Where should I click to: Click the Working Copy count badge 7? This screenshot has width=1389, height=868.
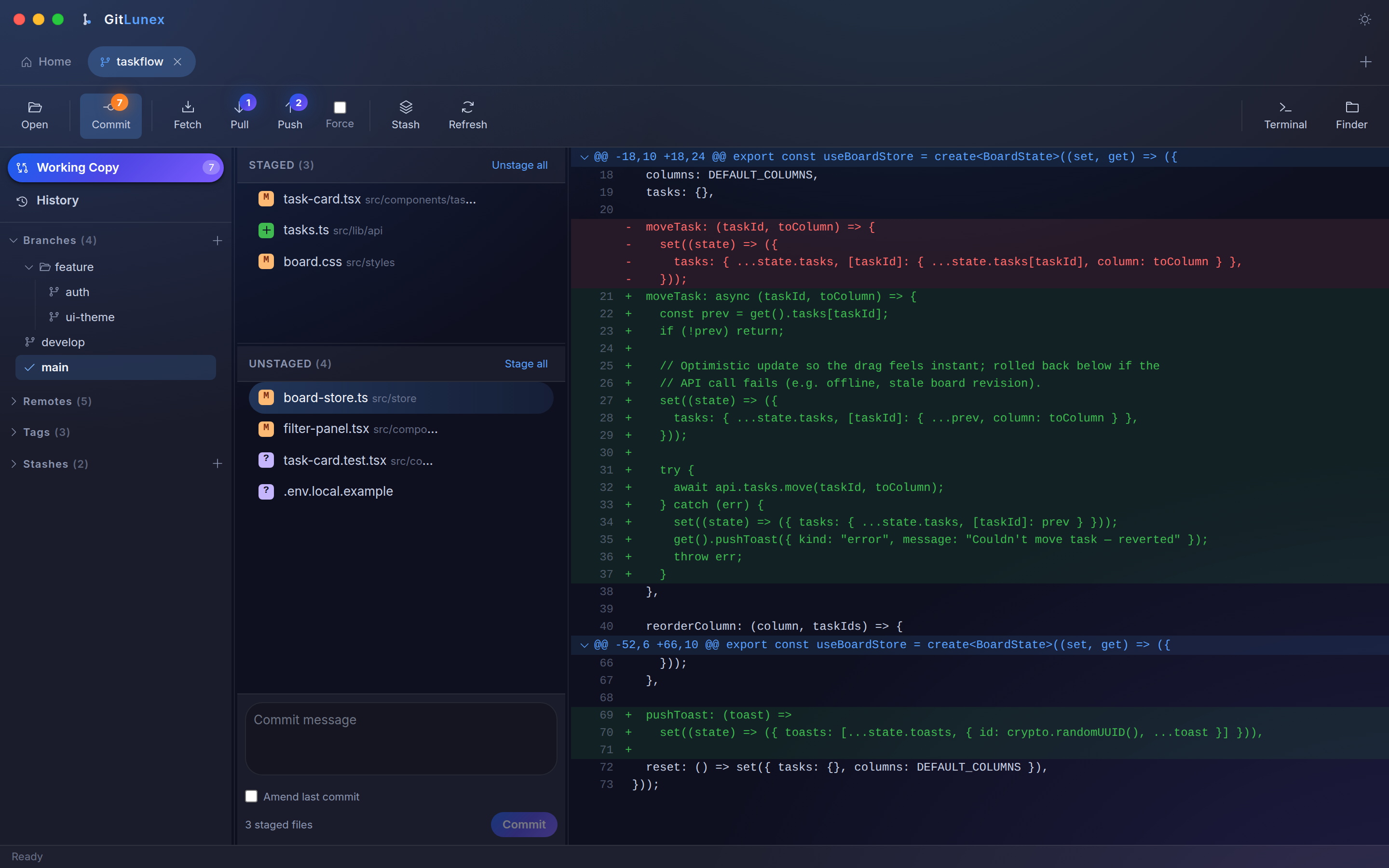click(211, 168)
